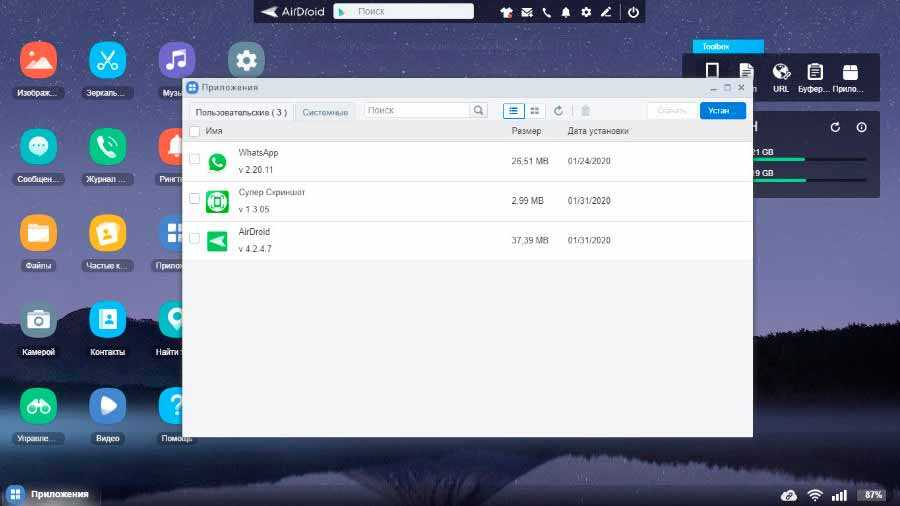Viewport: 900px width, 506px height.
Task: Check the WhatsApp app checkbox
Action: (194, 160)
